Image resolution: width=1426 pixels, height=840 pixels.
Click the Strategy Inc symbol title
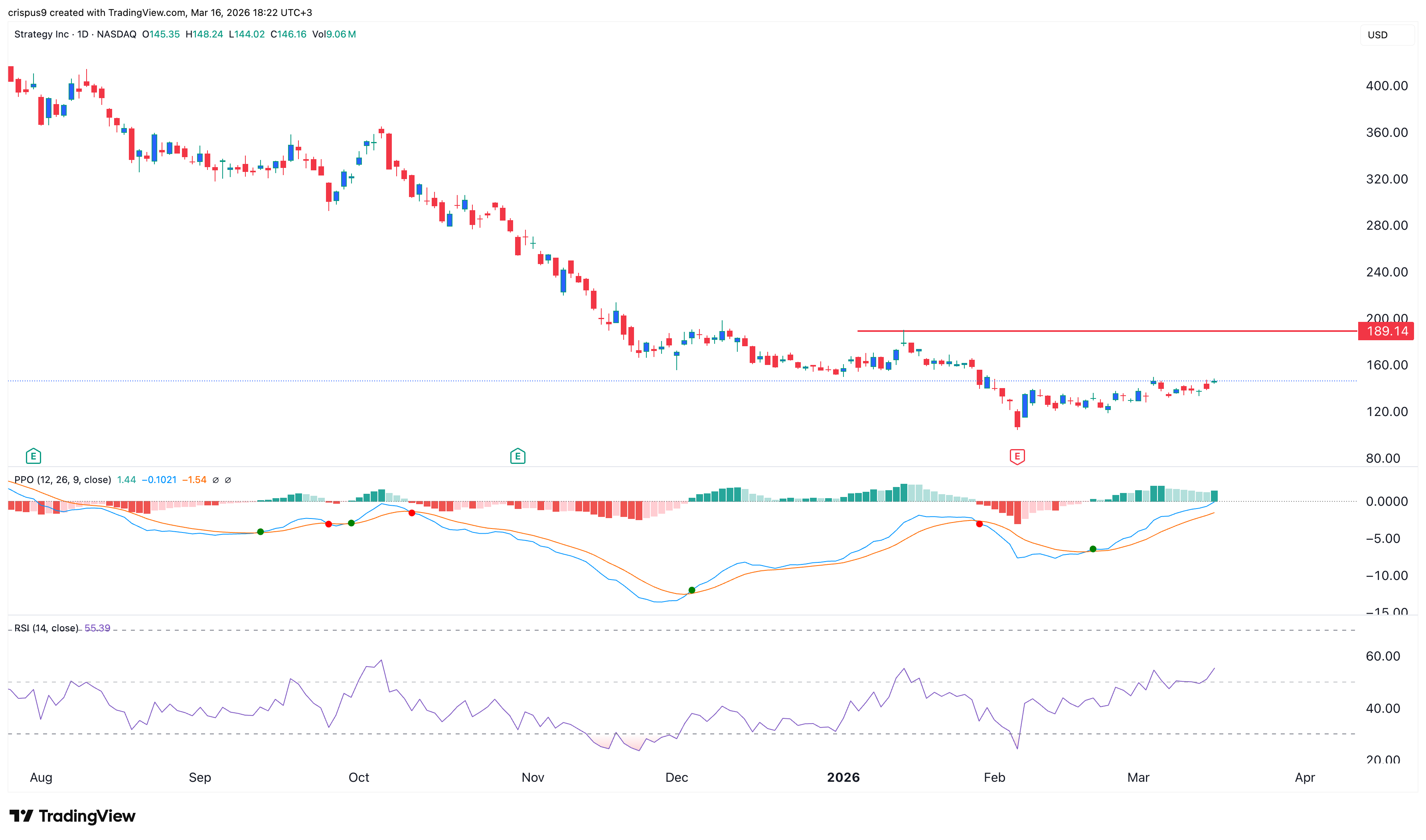(x=41, y=34)
